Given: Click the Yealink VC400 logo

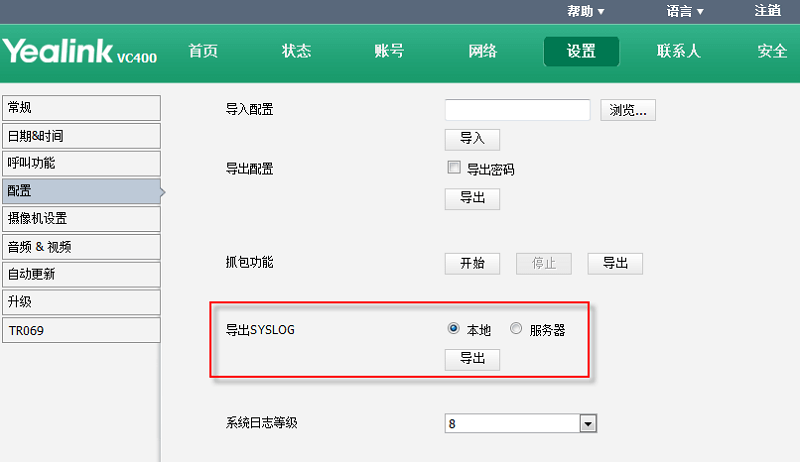Looking at the screenshot, I should (x=80, y=52).
